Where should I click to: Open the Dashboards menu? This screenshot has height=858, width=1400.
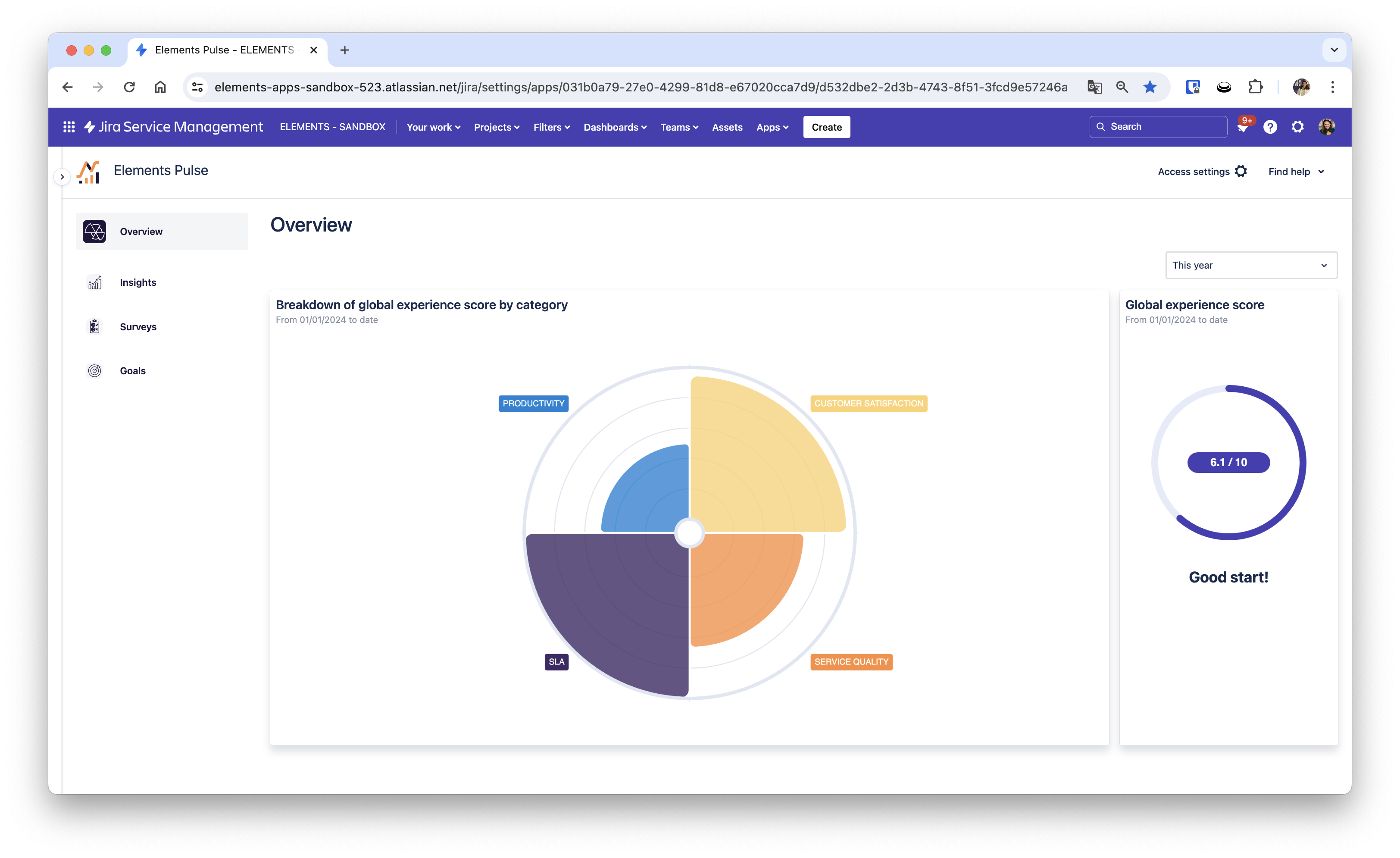pos(614,127)
